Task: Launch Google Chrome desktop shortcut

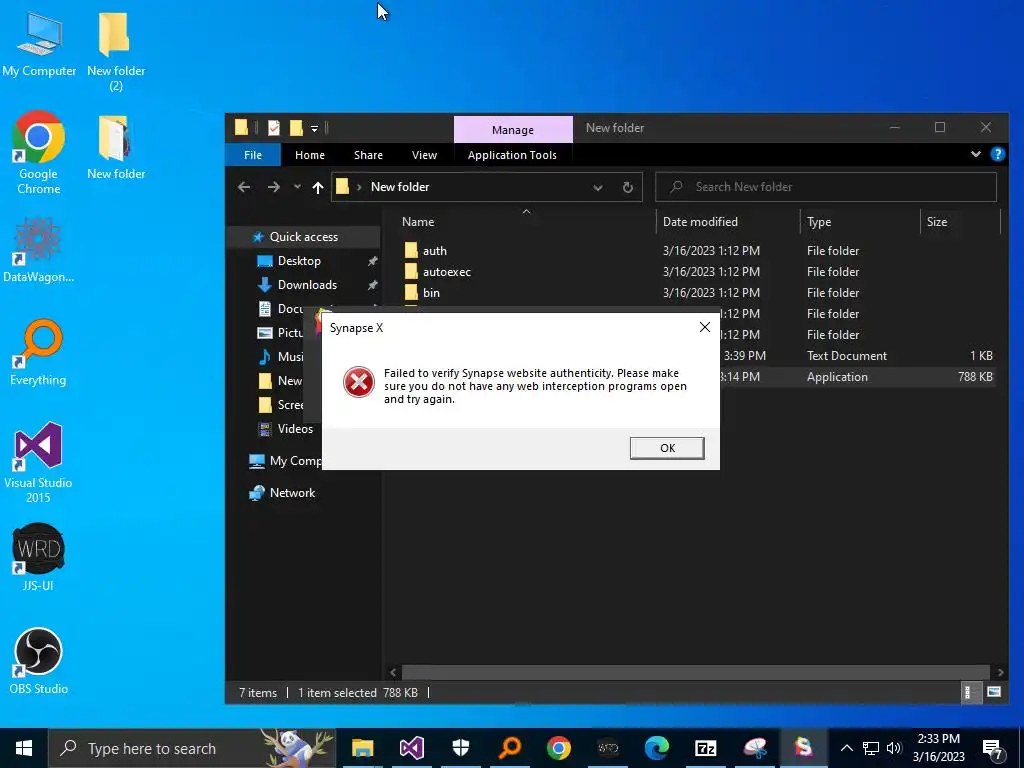Action: point(39,153)
